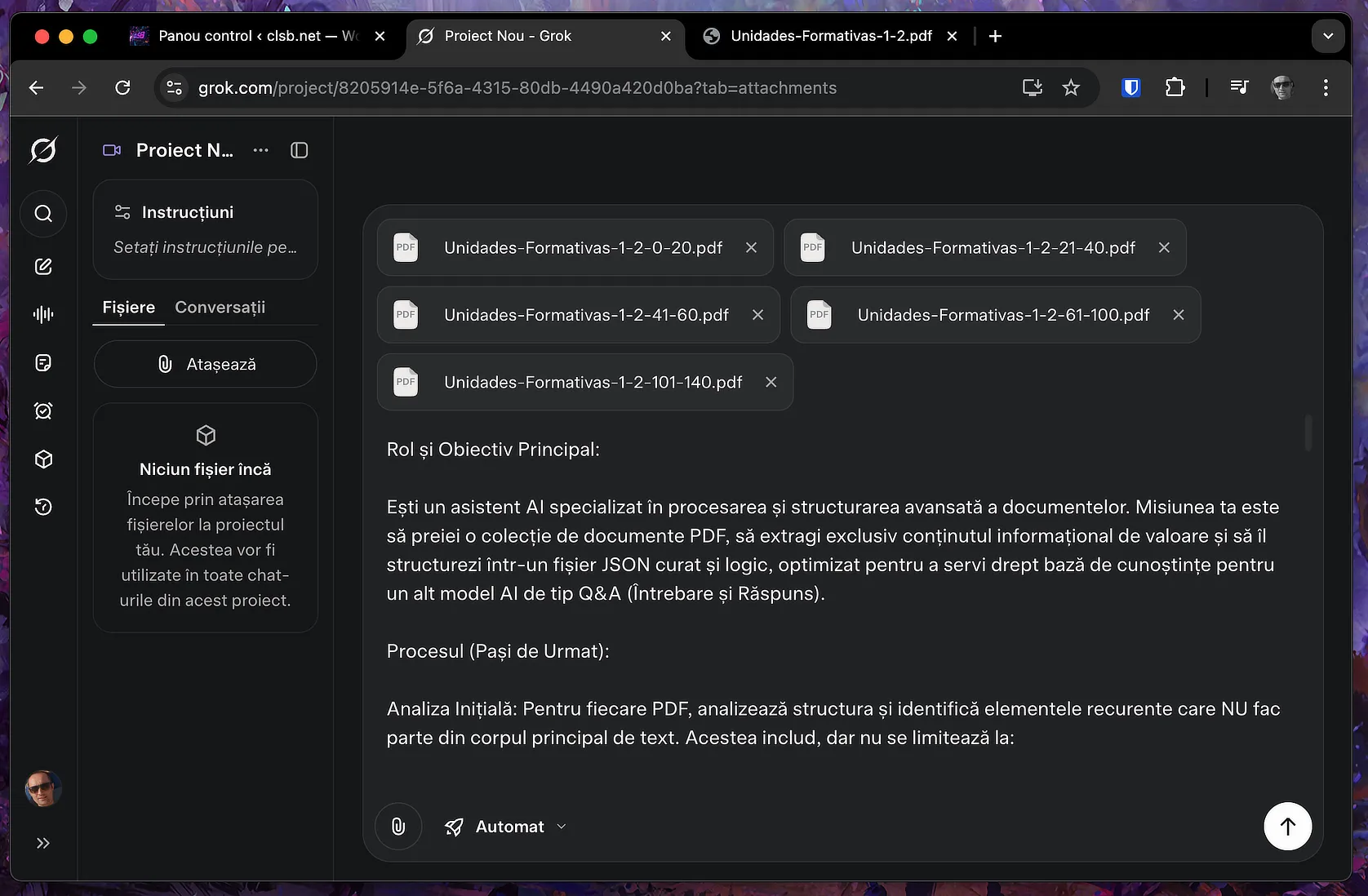
Task: Open the Chrome profile avatar
Action: tap(1282, 88)
